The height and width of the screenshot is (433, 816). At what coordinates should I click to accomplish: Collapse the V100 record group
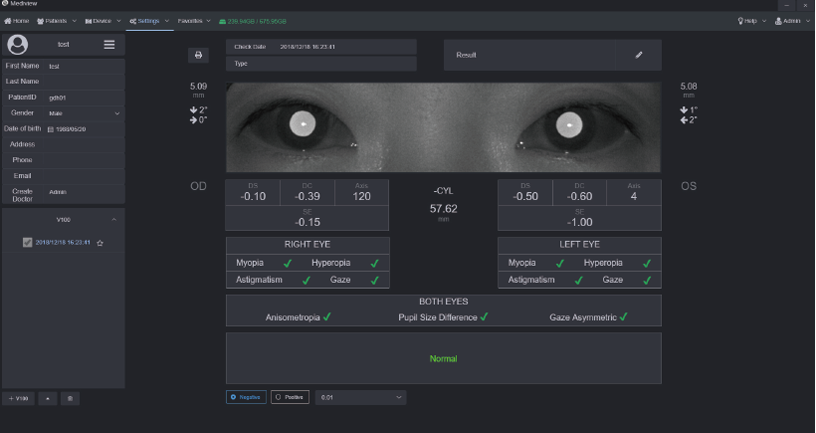click(x=113, y=219)
